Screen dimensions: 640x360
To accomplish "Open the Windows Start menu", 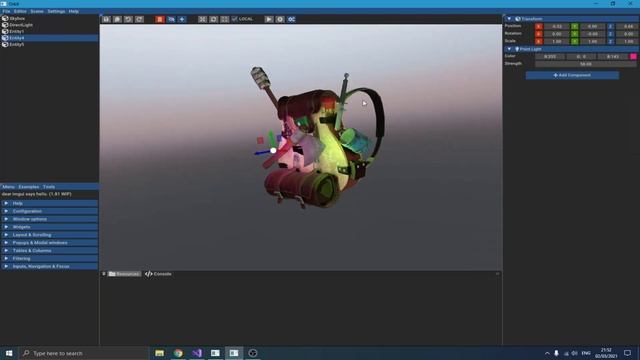I will (x=9, y=353).
